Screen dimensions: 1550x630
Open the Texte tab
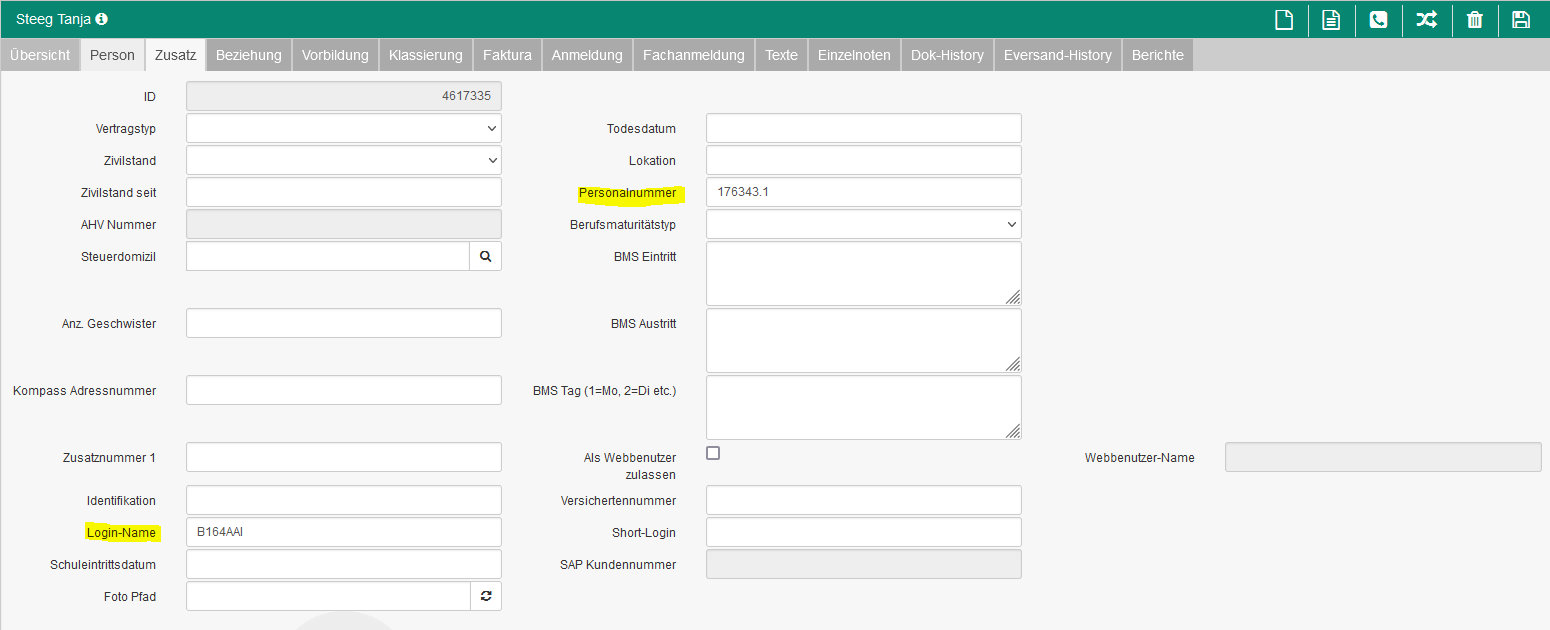point(782,55)
